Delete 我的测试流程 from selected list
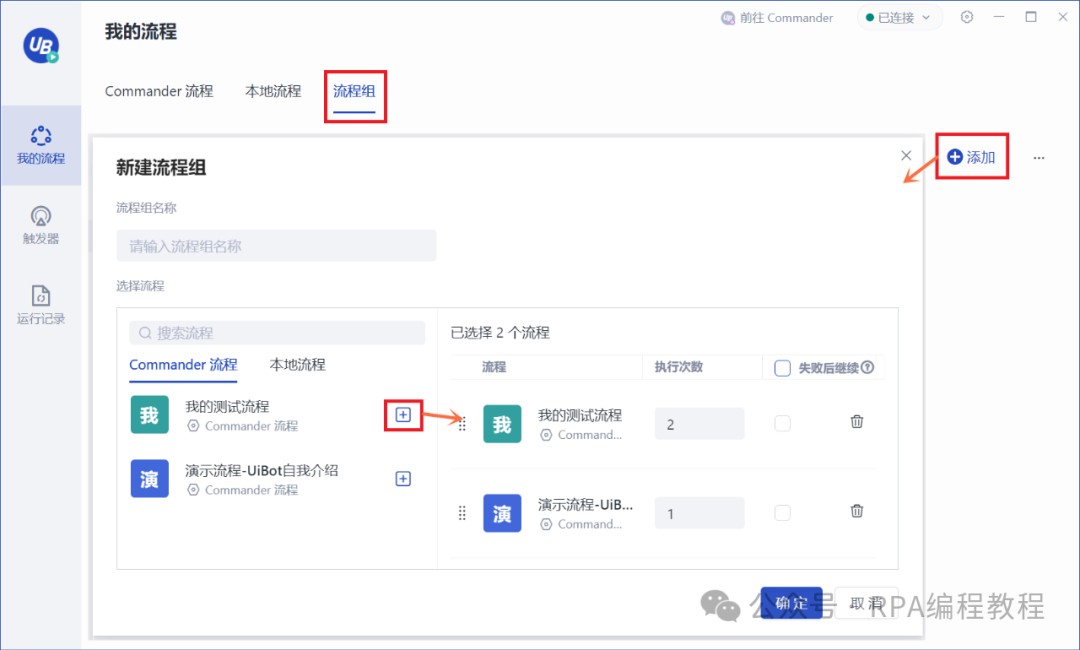This screenshot has width=1080, height=650. point(857,421)
